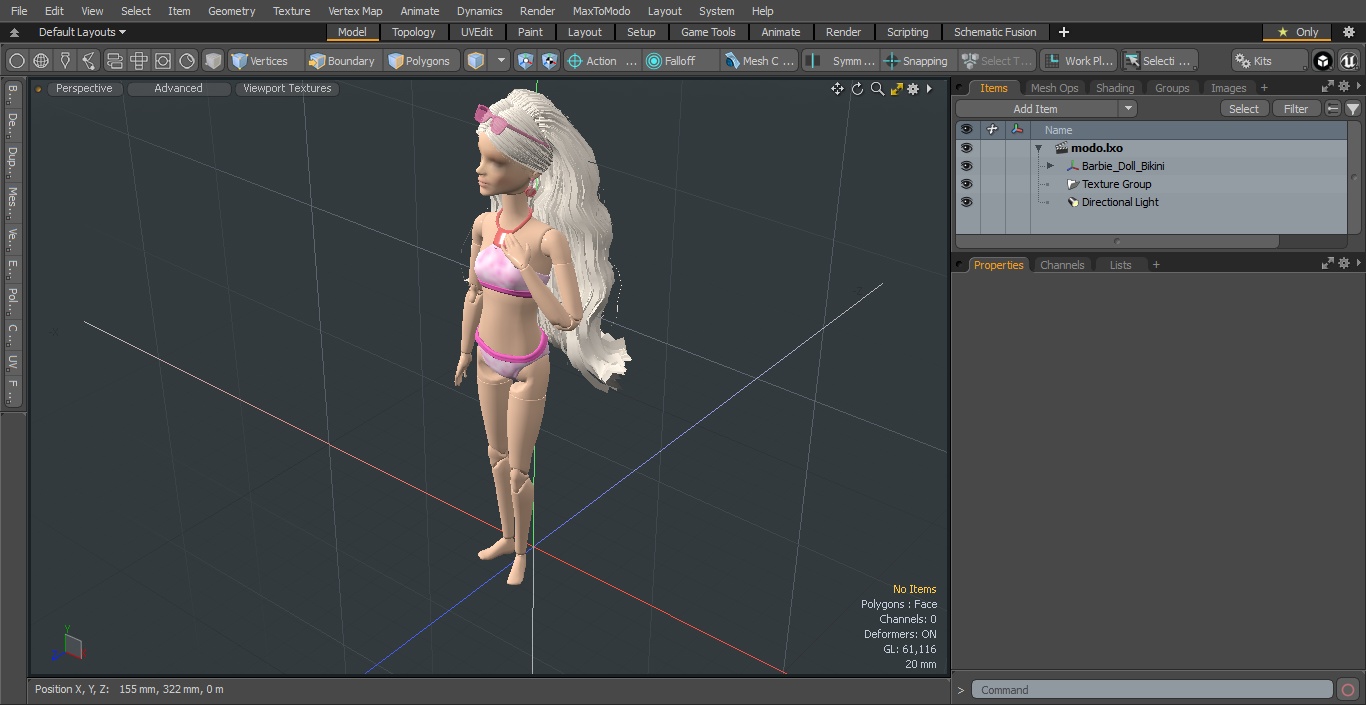Open the Geometry menu
The width and height of the screenshot is (1366, 705).
[x=231, y=11]
